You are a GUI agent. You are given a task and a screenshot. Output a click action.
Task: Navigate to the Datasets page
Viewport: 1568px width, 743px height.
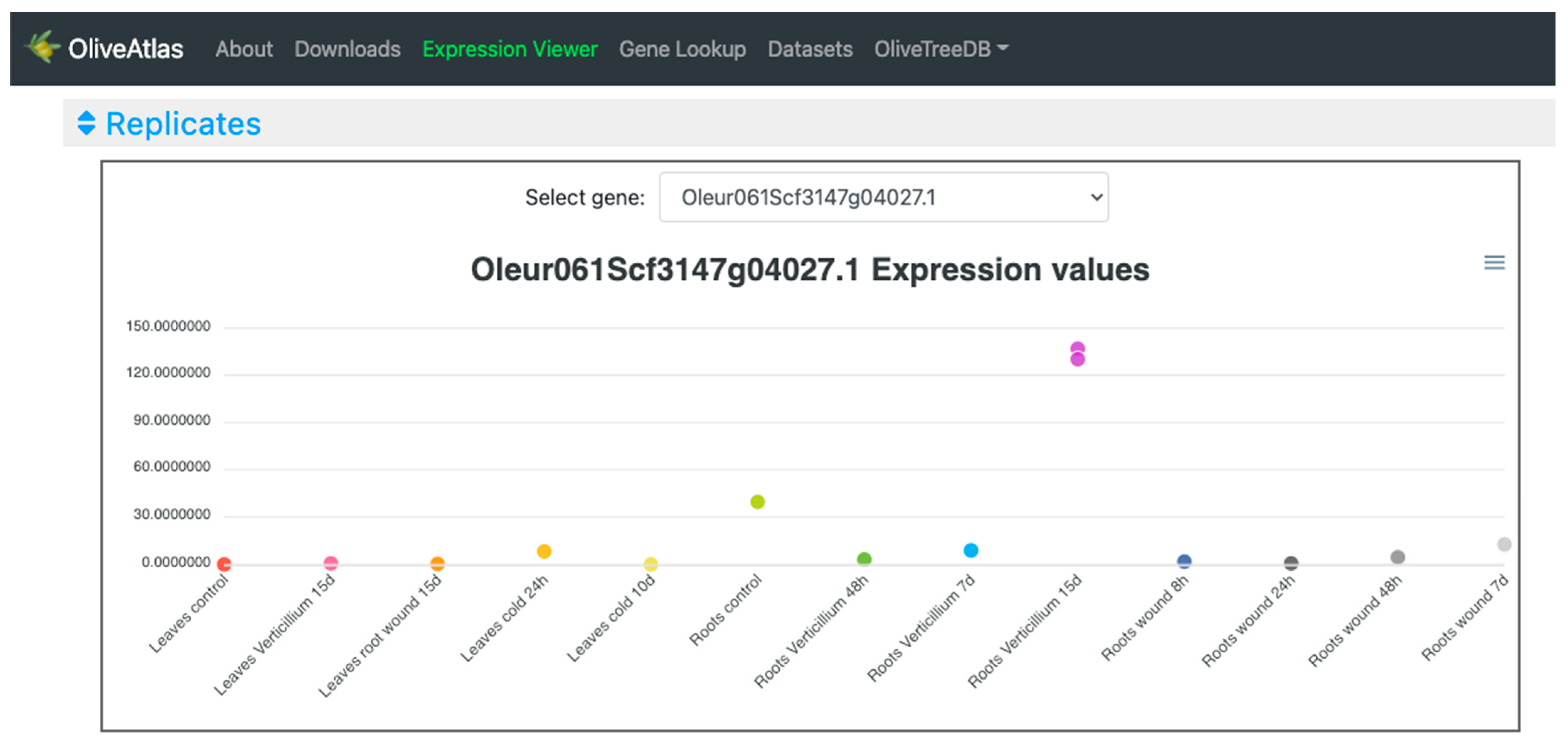(x=810, y=49)
